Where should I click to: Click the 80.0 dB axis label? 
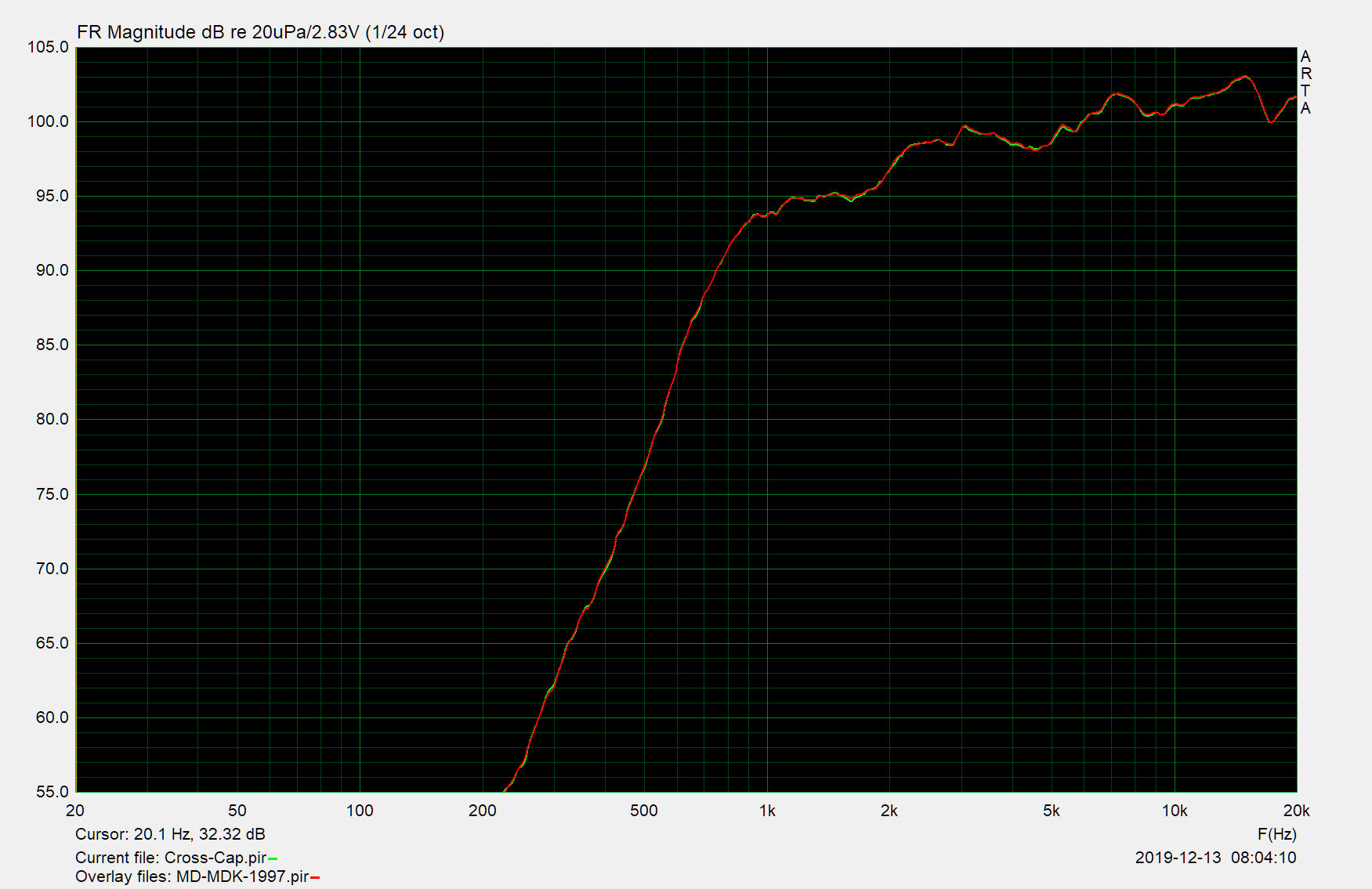point(52,419)
